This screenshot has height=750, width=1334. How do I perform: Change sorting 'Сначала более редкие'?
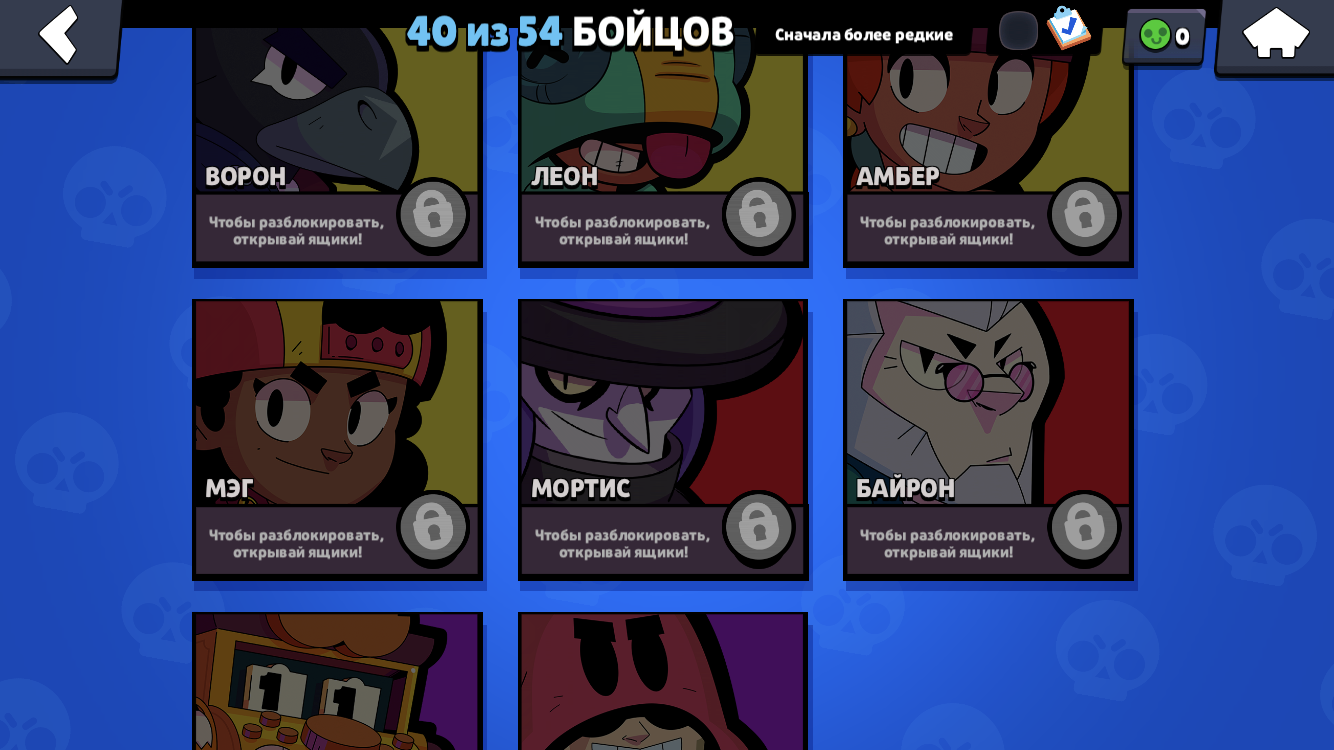pos(864,35)
